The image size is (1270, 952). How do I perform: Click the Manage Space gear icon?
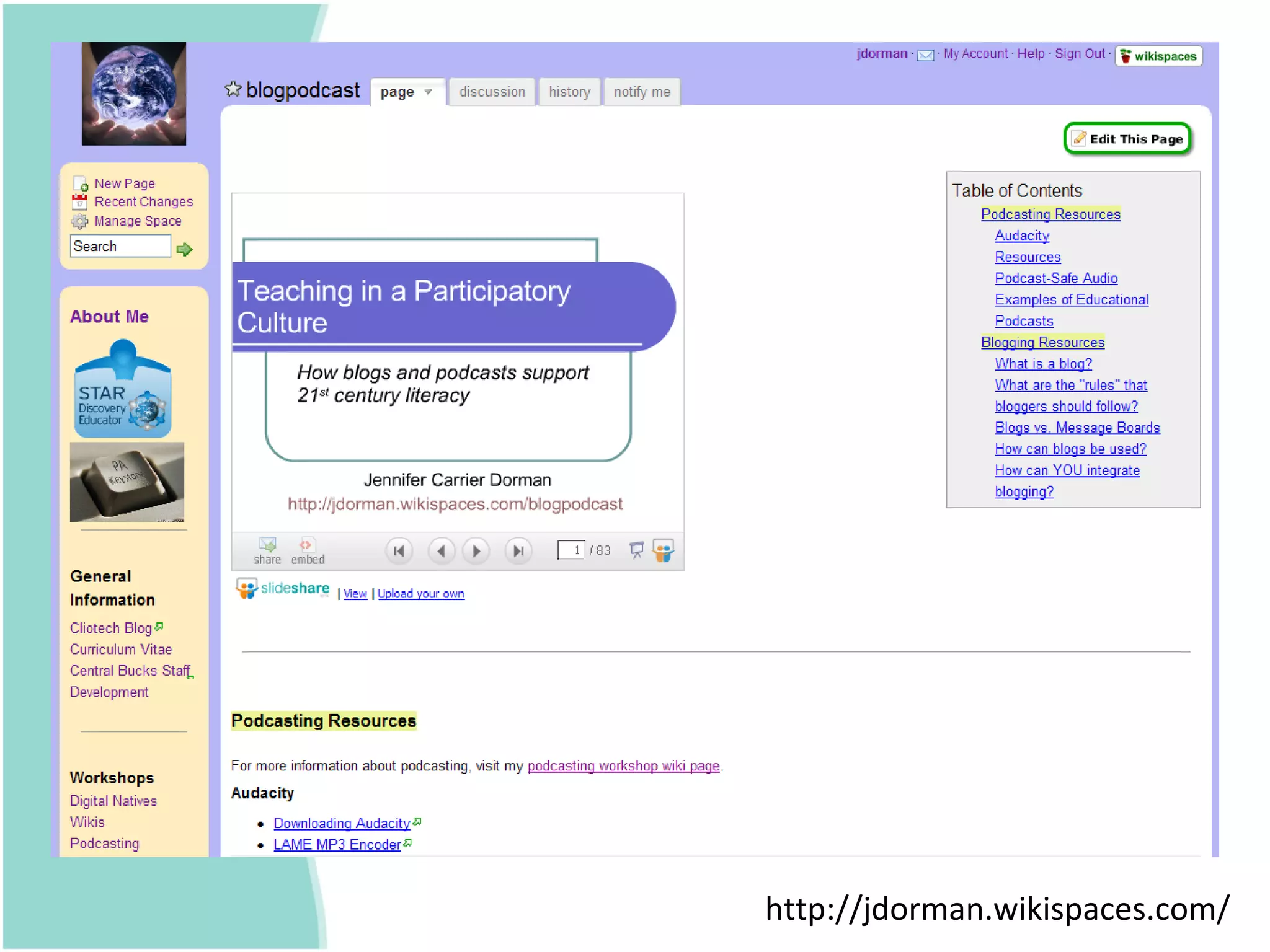(79, 221)
